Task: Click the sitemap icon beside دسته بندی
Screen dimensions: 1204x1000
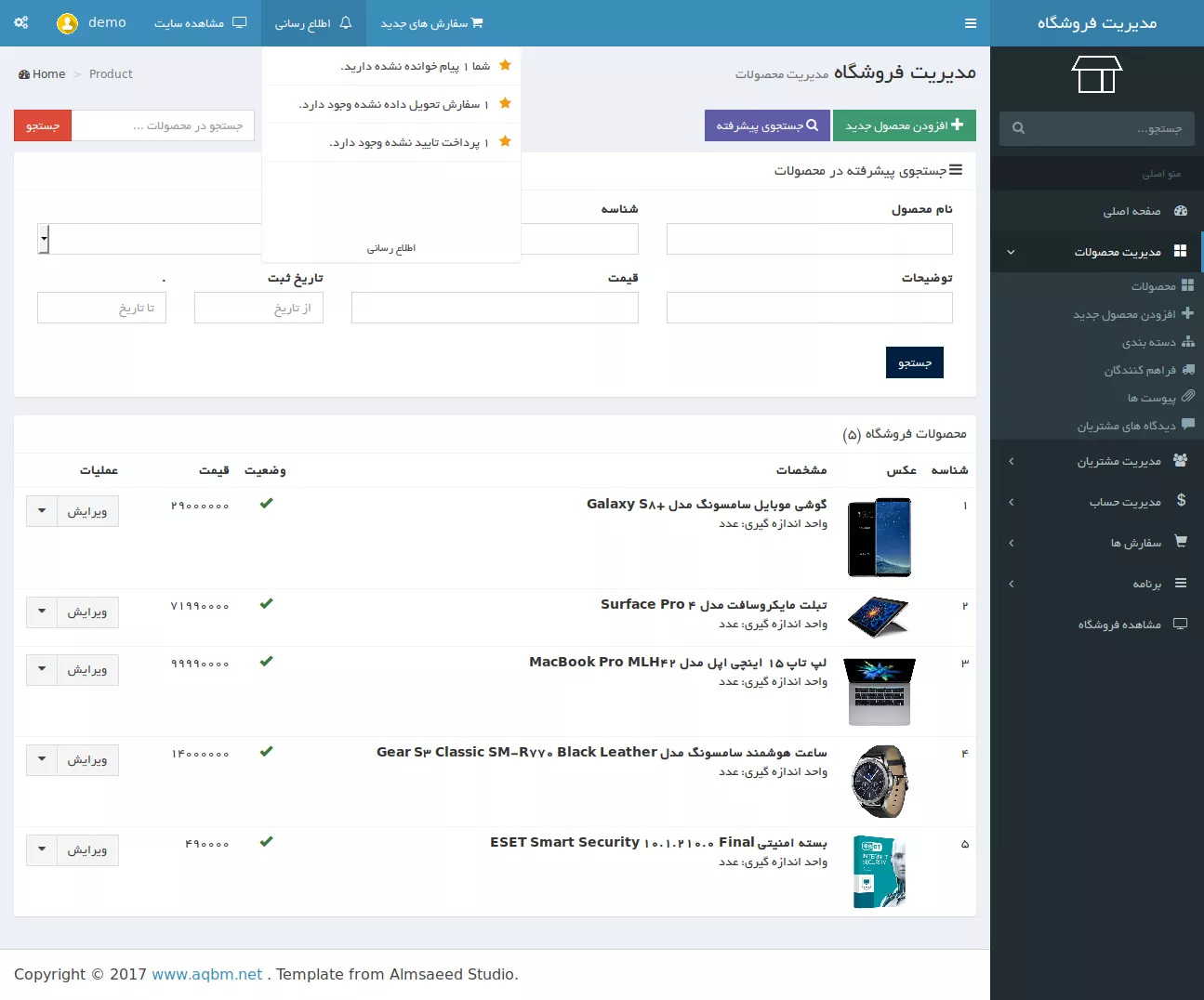Action: pos(1188,341)
